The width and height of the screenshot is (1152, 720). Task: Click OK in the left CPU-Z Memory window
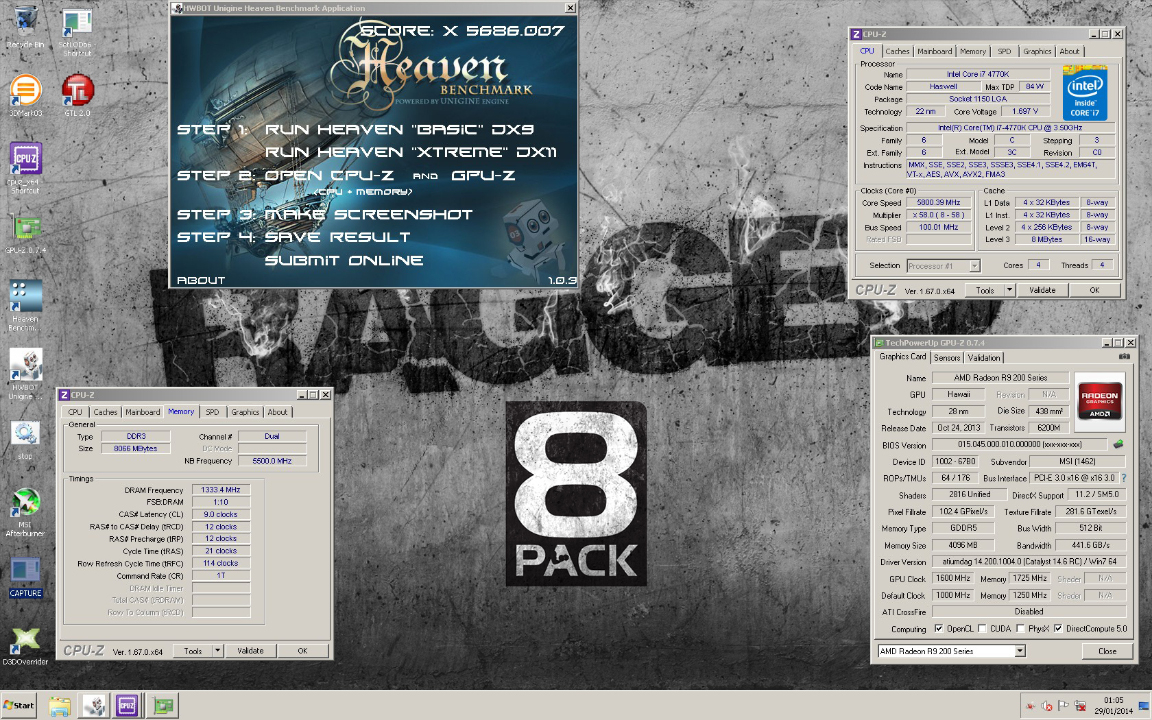[302, 651]
